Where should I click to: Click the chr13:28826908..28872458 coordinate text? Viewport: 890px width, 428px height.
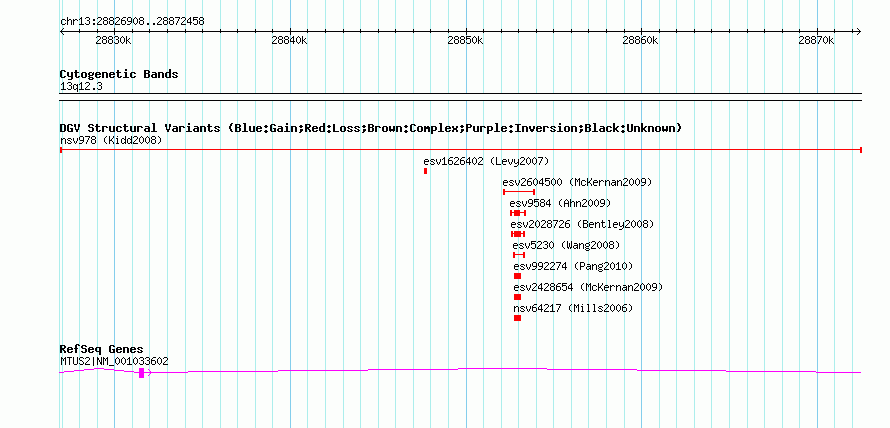[132, 22]
